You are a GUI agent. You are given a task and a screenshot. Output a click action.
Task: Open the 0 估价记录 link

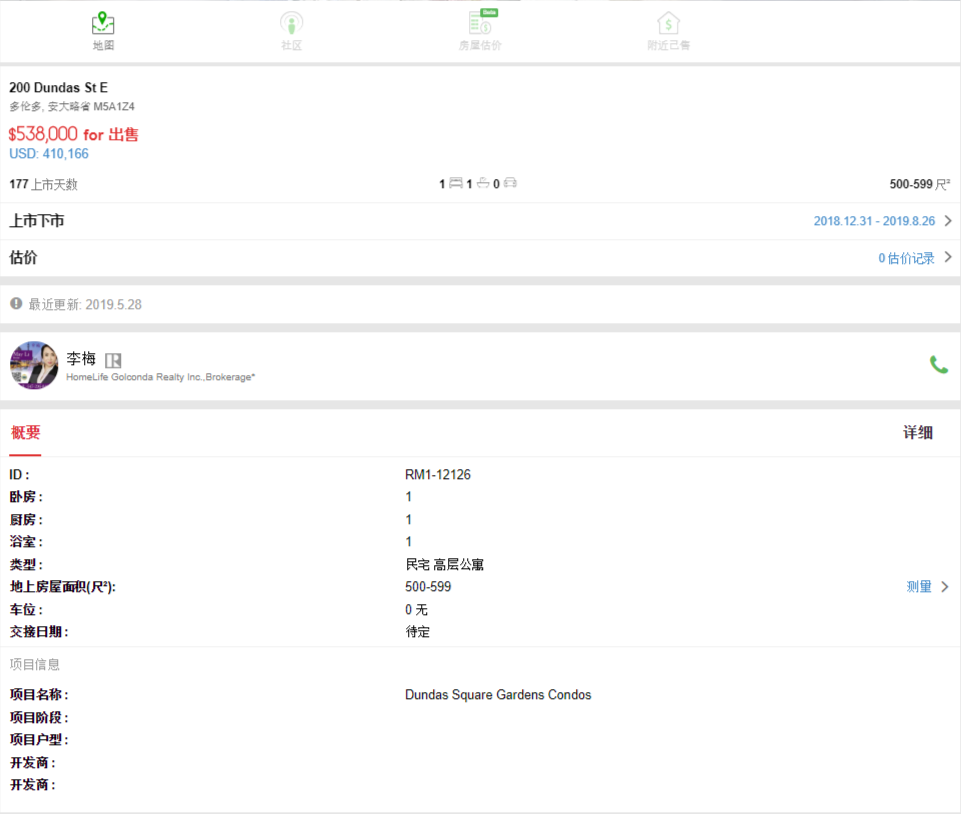coord(906,258)
